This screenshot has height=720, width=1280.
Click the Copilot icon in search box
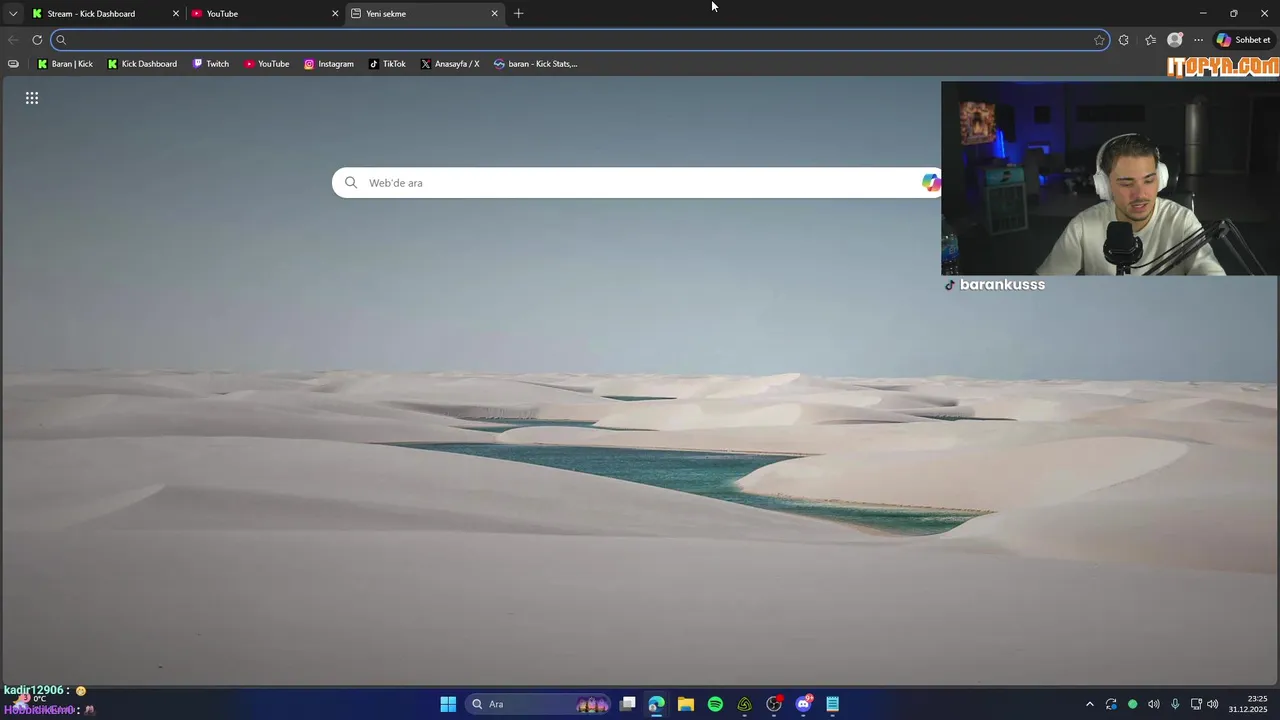[930, 182]
